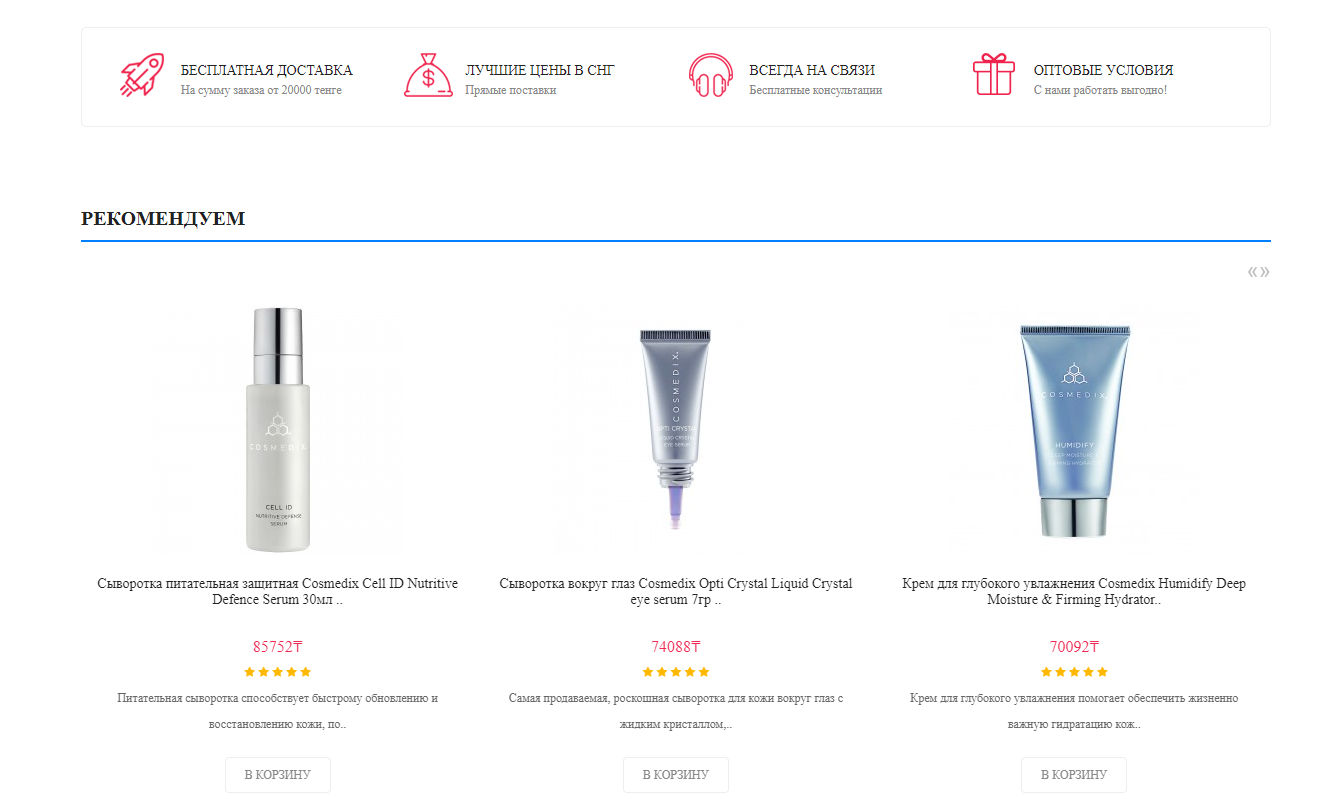1333x808 pixels.
Task: Click the ОПТОВЫЕ УСЛОВИЯ heading
Action: coord(1103,70)
